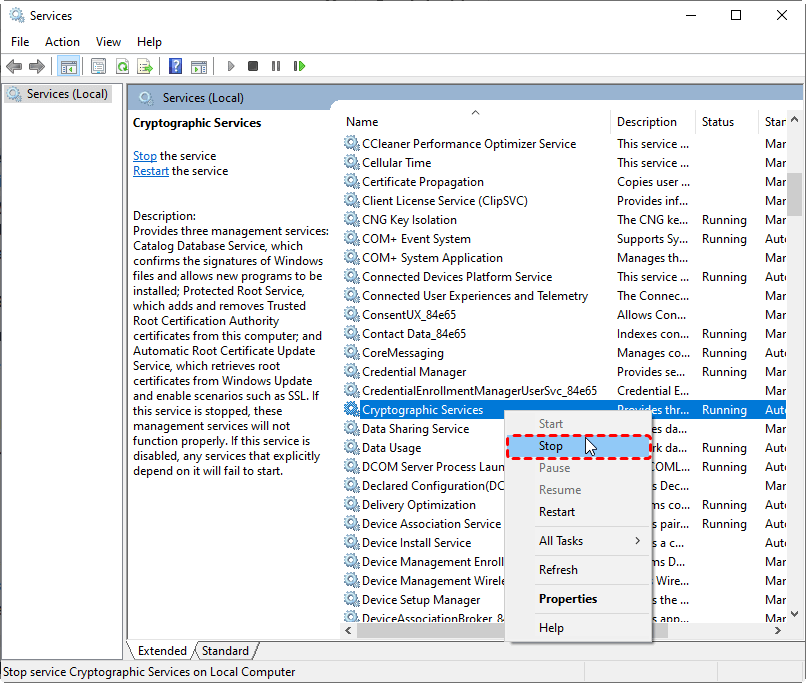Click the Export List toolbar icon
Viewport: 806px width, 683px height.
point(145,66)
